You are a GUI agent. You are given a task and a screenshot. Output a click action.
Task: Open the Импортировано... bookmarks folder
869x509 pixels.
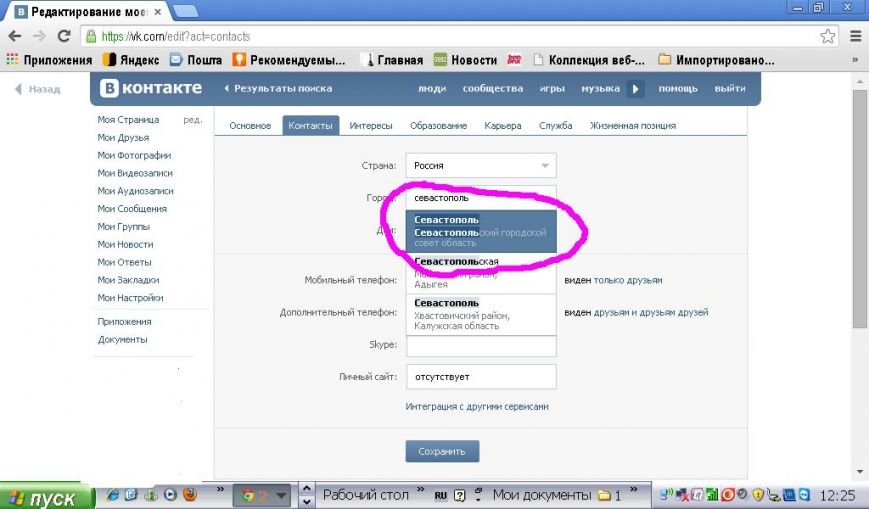tap(716, 60)
